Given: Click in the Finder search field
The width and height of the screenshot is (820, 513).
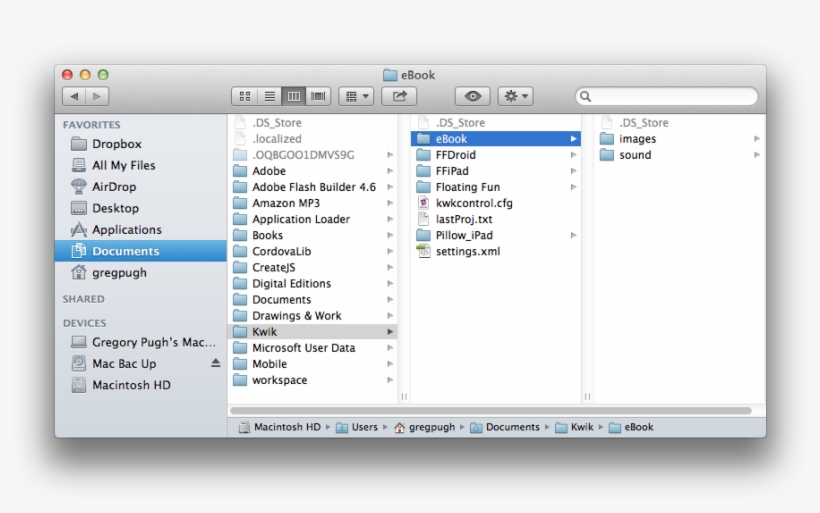Looking at the screenshot, I should (670, 97).
